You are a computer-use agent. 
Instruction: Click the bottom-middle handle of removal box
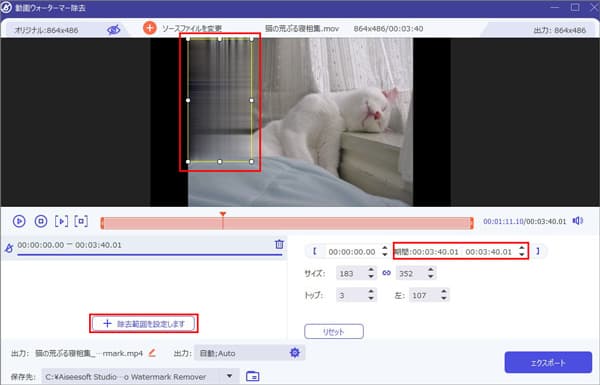tap(220, 162)
